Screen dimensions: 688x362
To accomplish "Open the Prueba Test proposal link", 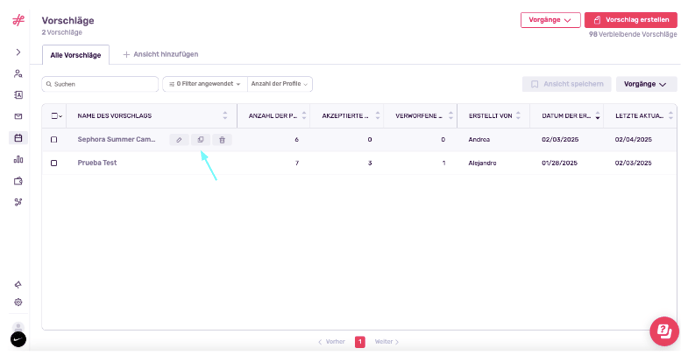I will pyautogui.click(x=97, y=163).
